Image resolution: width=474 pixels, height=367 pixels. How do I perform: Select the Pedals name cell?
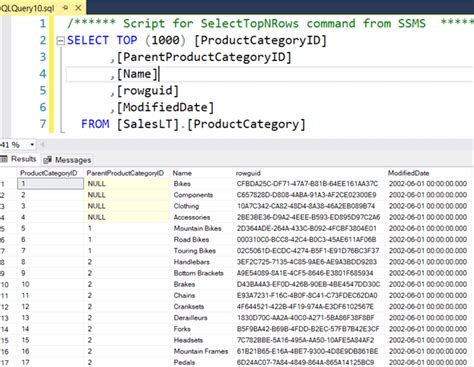tap(184, 362)
